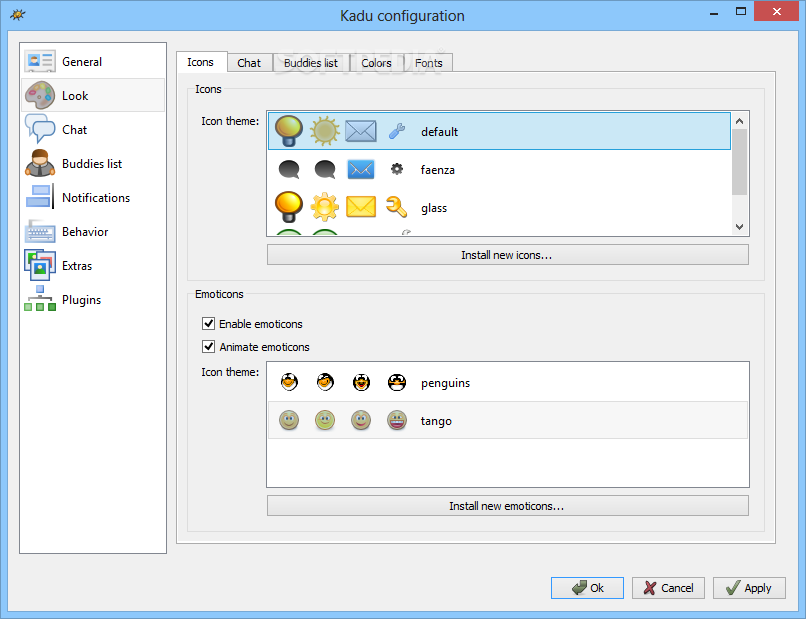
Task: Maximize the Kadu configuration window
Action: click(x=741, y=11)
